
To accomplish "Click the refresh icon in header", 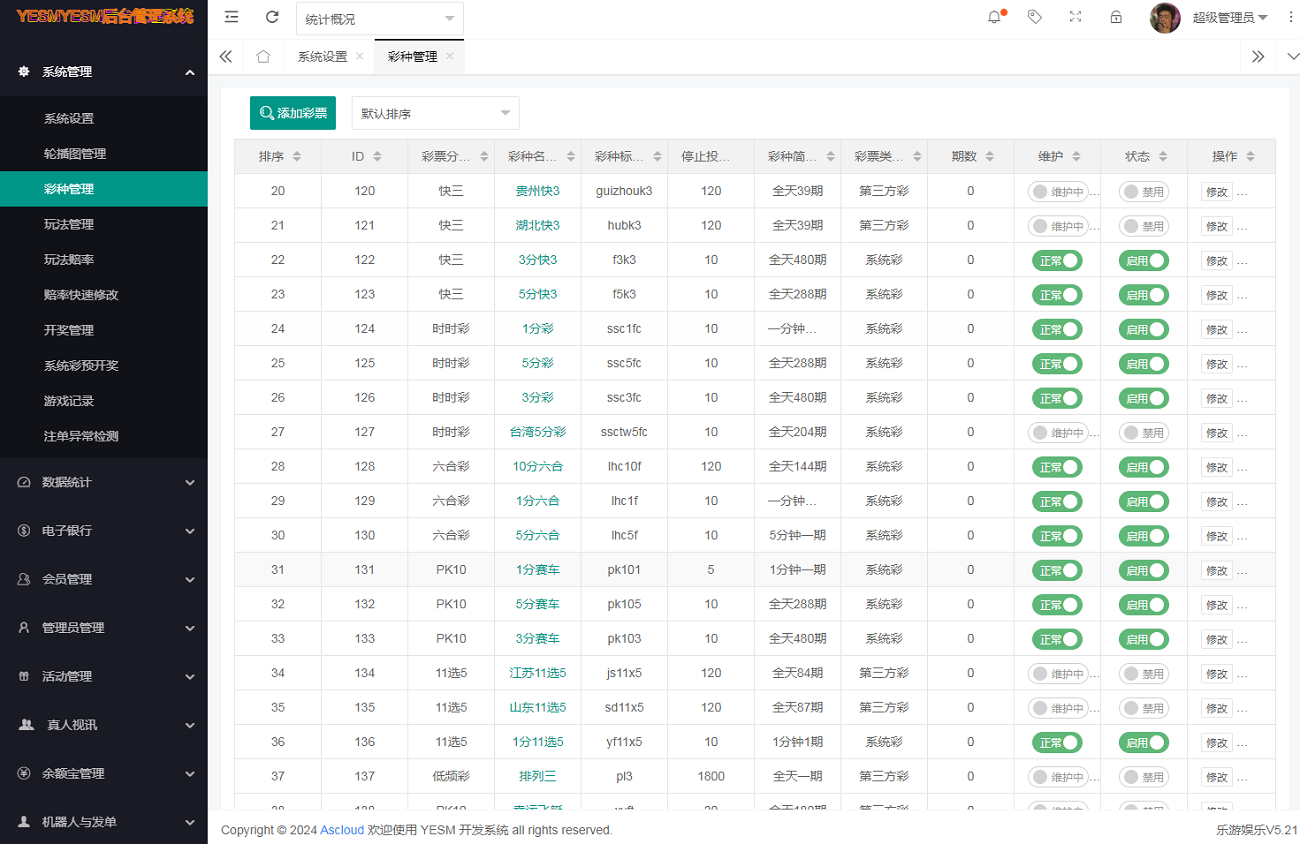I will click(x=272, y=17).
